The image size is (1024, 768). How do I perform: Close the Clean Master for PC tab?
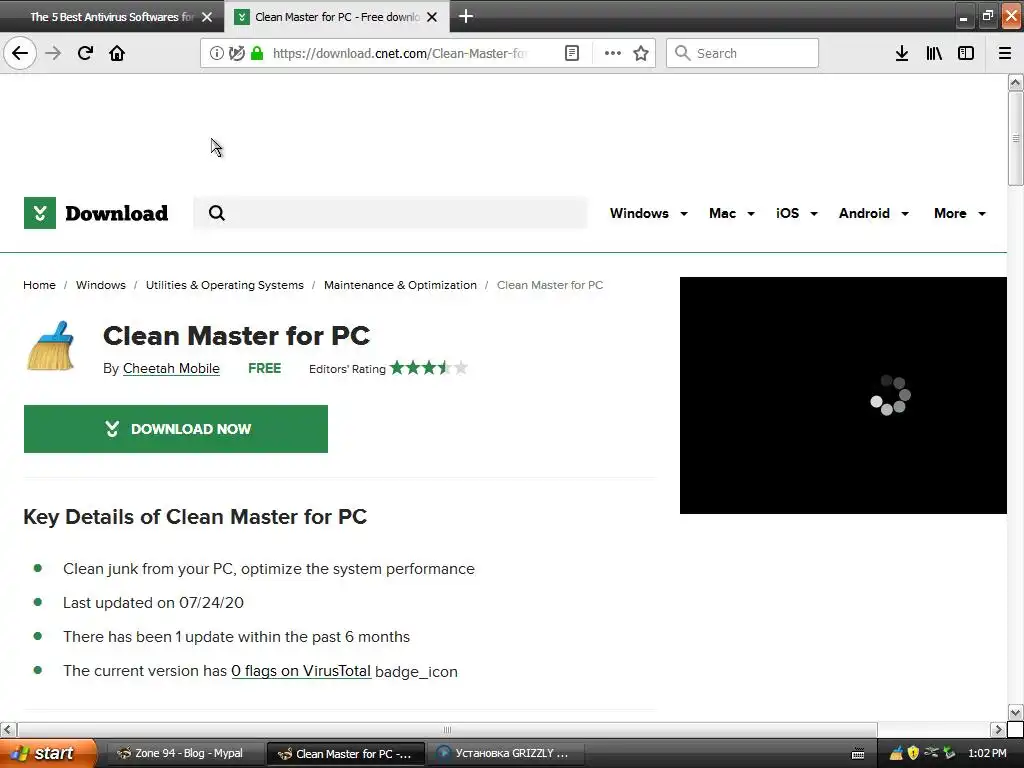[432, 17]
